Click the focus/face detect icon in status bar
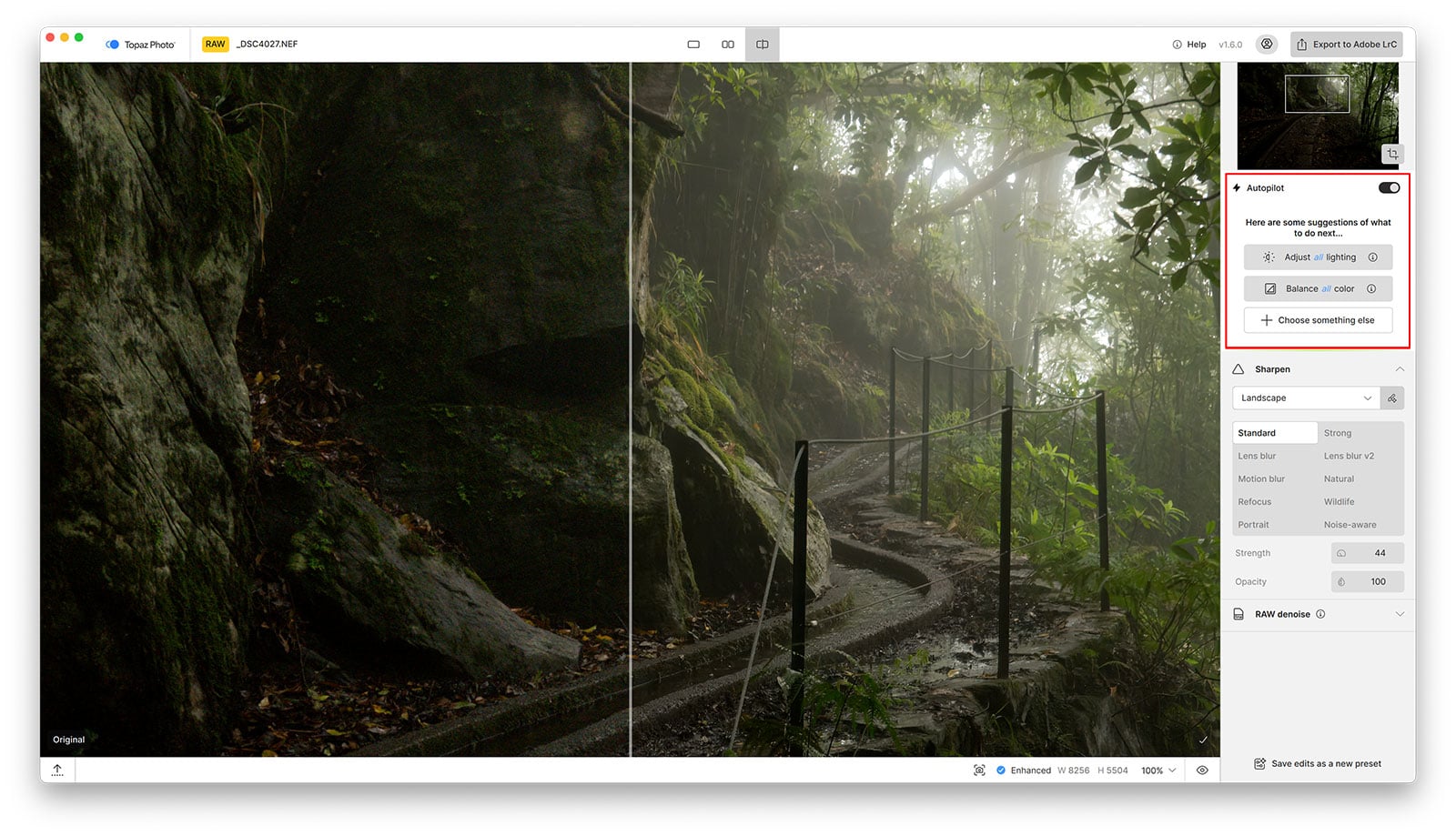This screenshot has height=836, width=1456. pyautogui.click(x=979, y=770)
